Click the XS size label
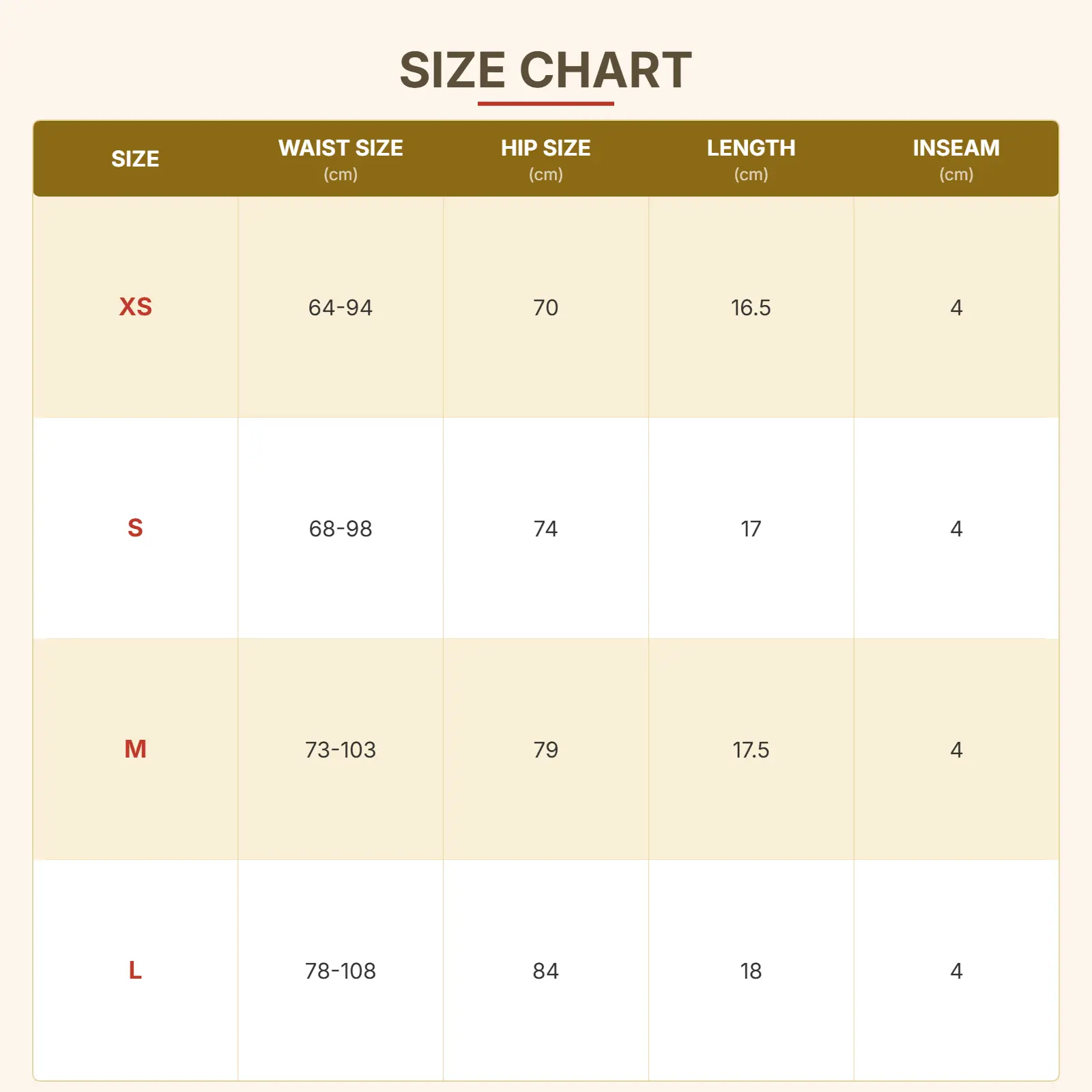 tap(135, 307)
